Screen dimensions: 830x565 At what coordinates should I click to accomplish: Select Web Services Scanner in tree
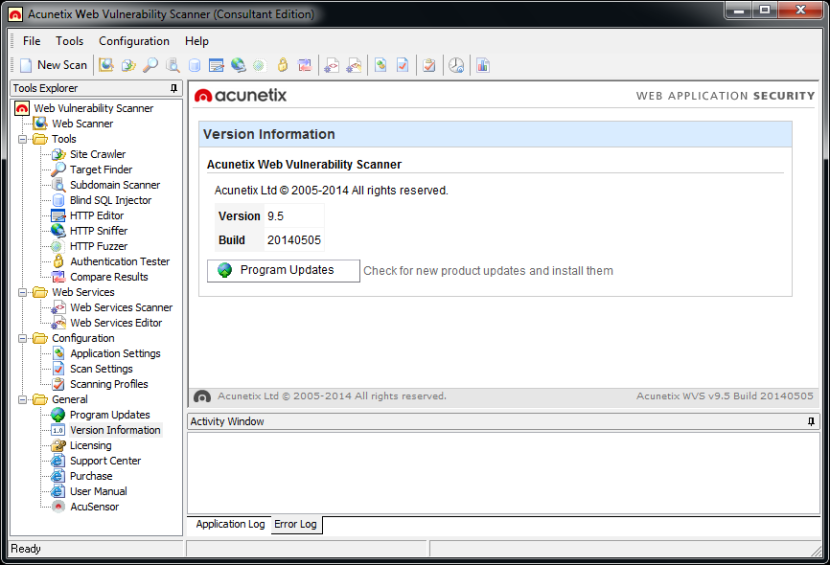click(121, 308)
